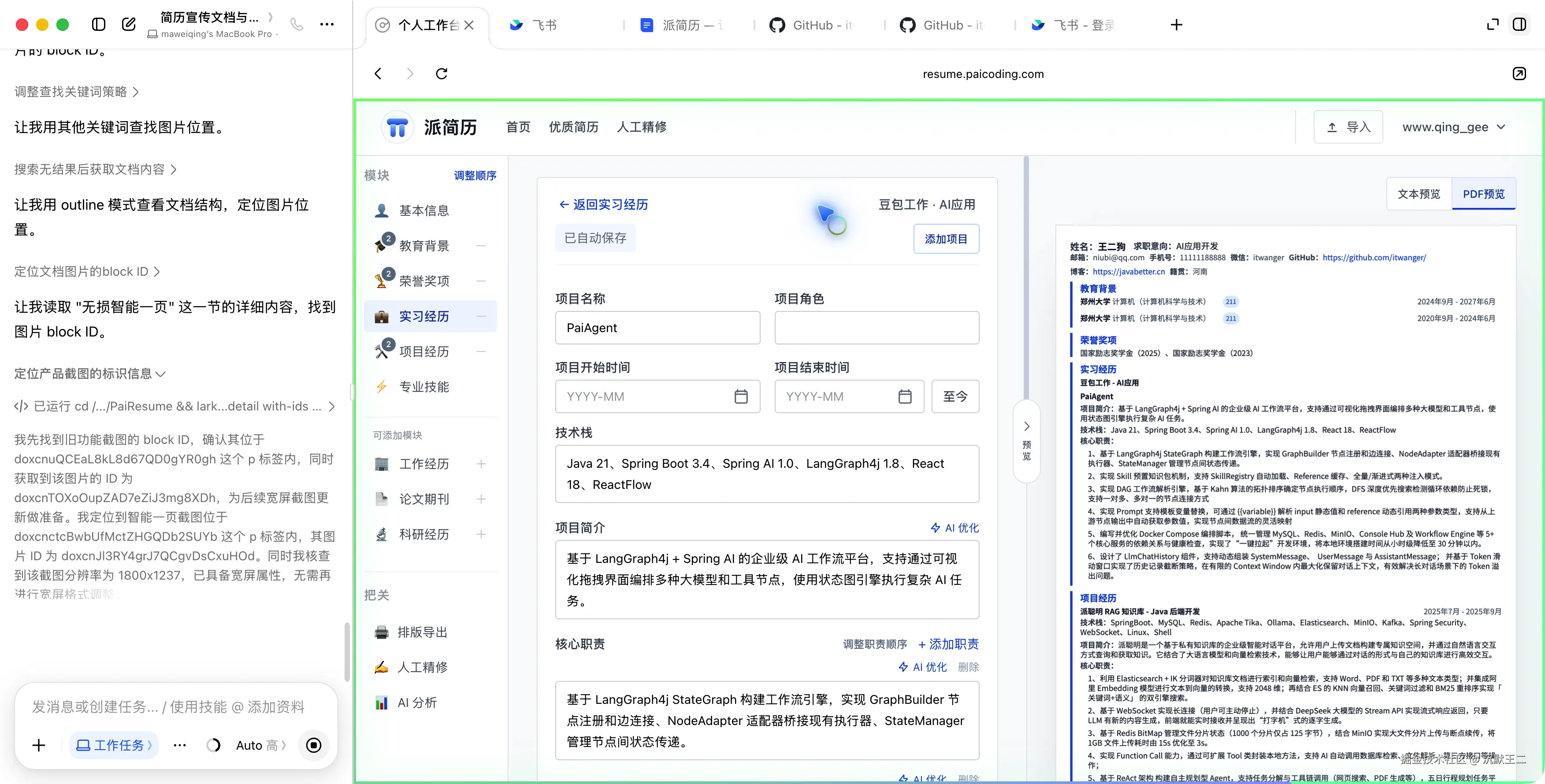Click the 添加项目 button
Image resolution: width=1545 pixels, height=784 pixels.
(946, 239)
